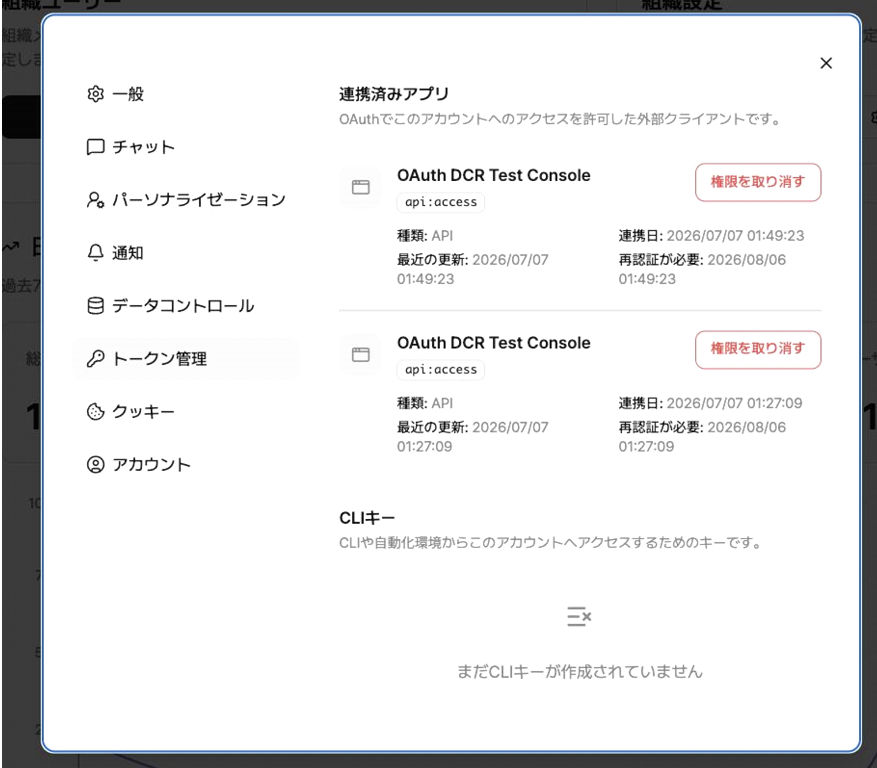The height and width of the screenshot is (768, 877).
Task: Click the first OAuth DCR Test Console title
Action: pyautogui.click(x=494, y=175)
